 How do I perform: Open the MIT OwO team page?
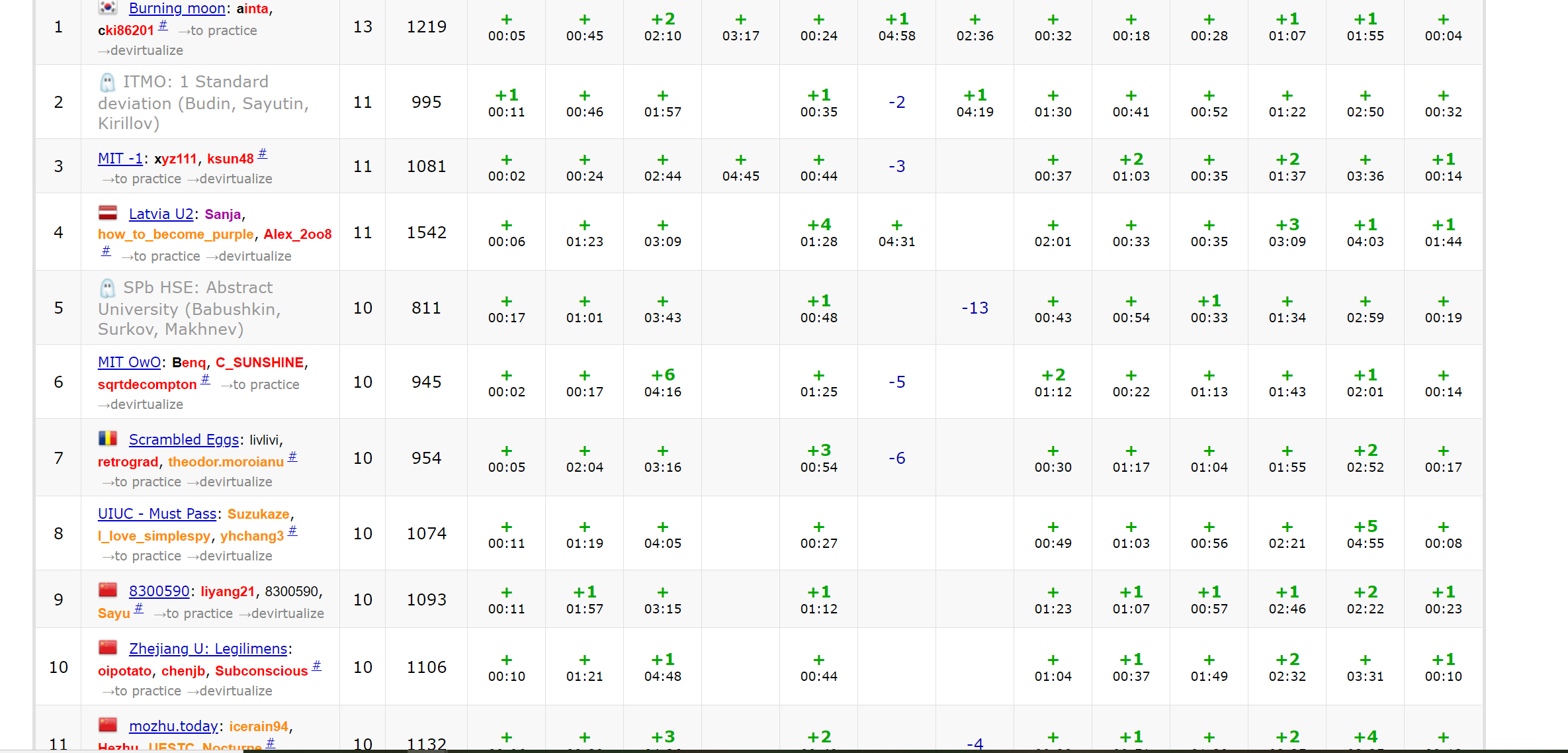click(130, 363)
